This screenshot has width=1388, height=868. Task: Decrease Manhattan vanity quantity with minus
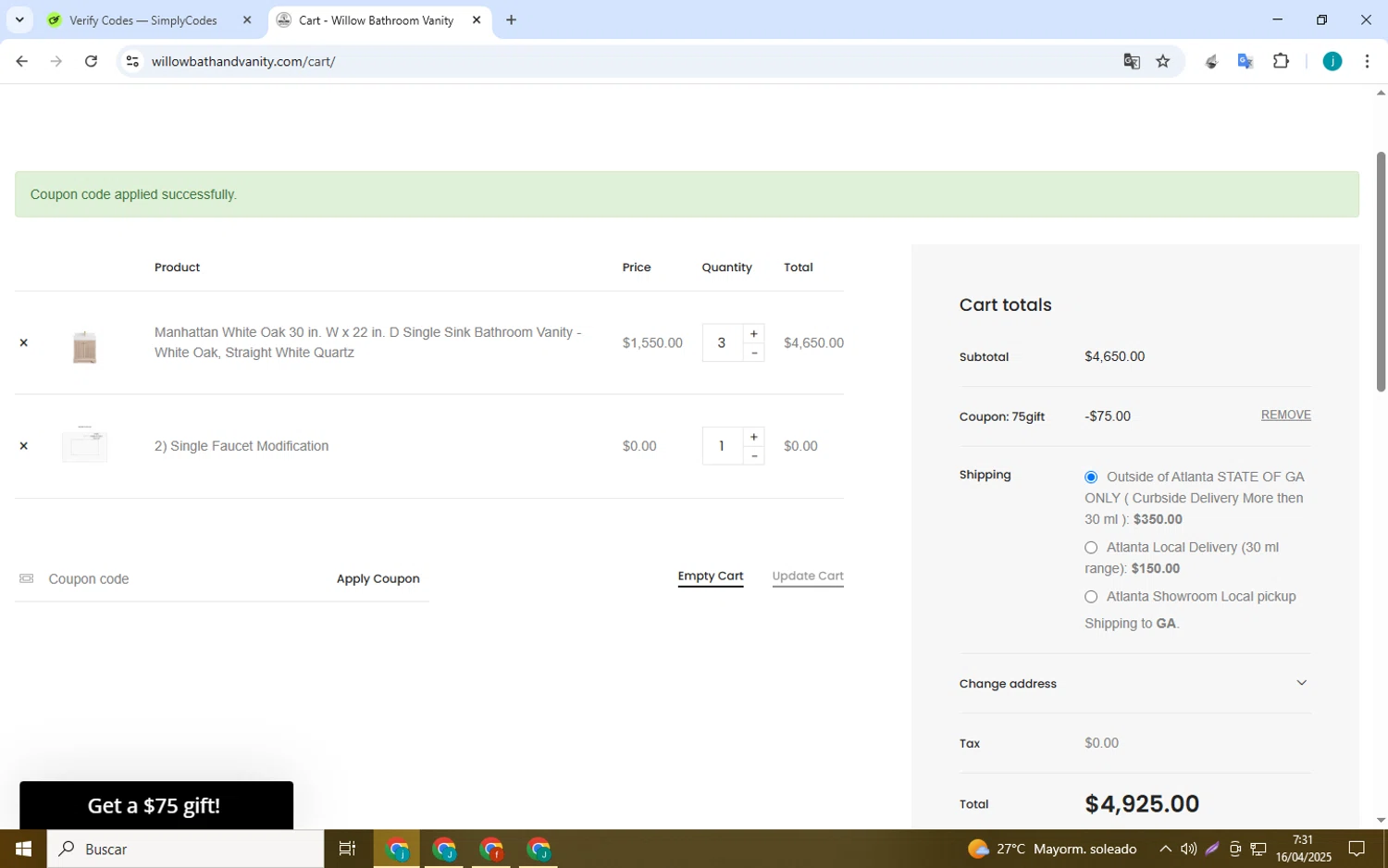pos(754,353)
